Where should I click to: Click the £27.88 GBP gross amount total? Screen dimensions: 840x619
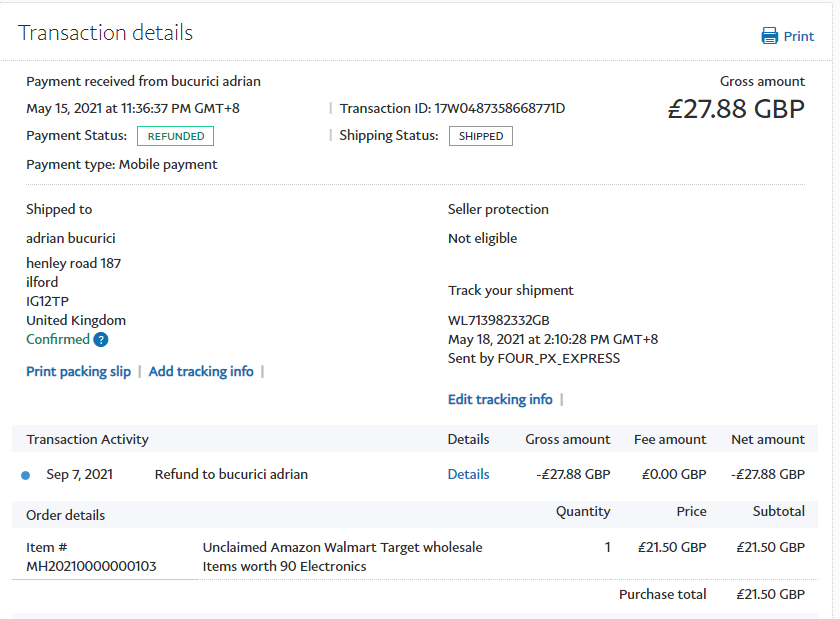(x=736, y=108)
